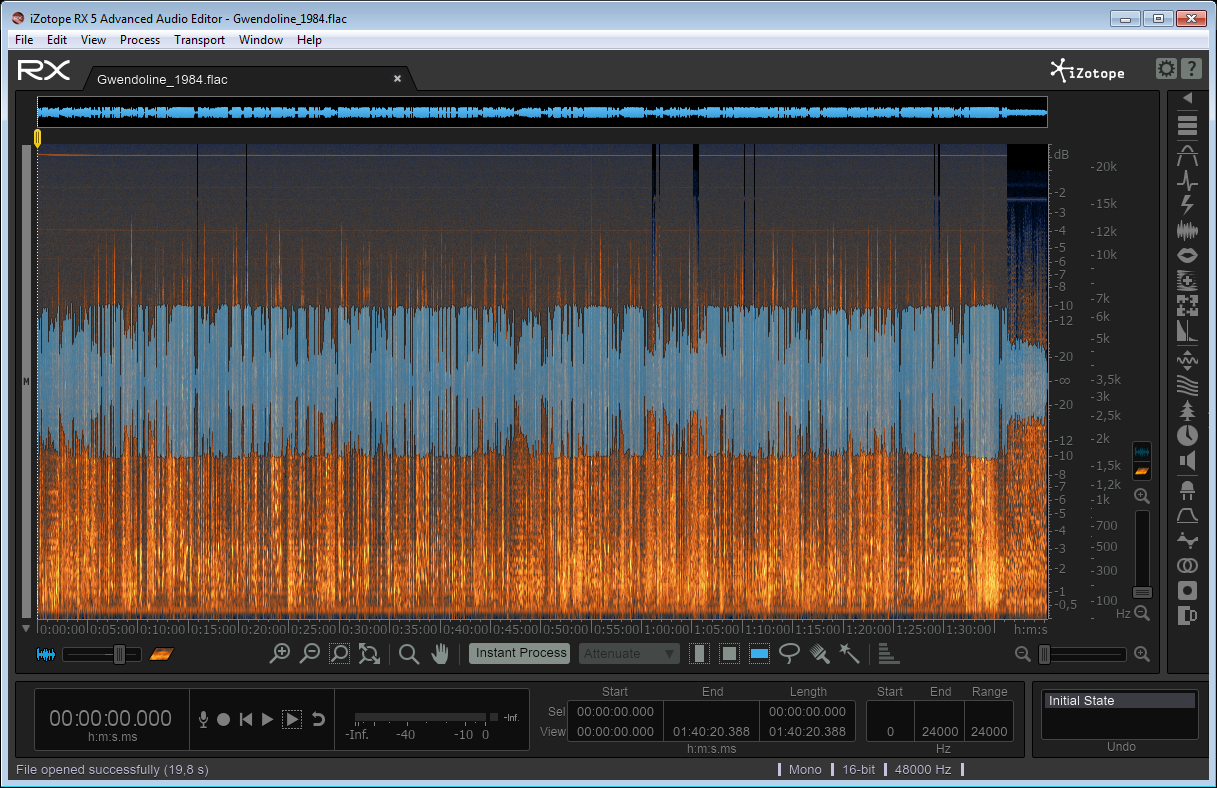Open the File menu
The height and width of the screenshot is (788, 1217).
click(24, 40)
